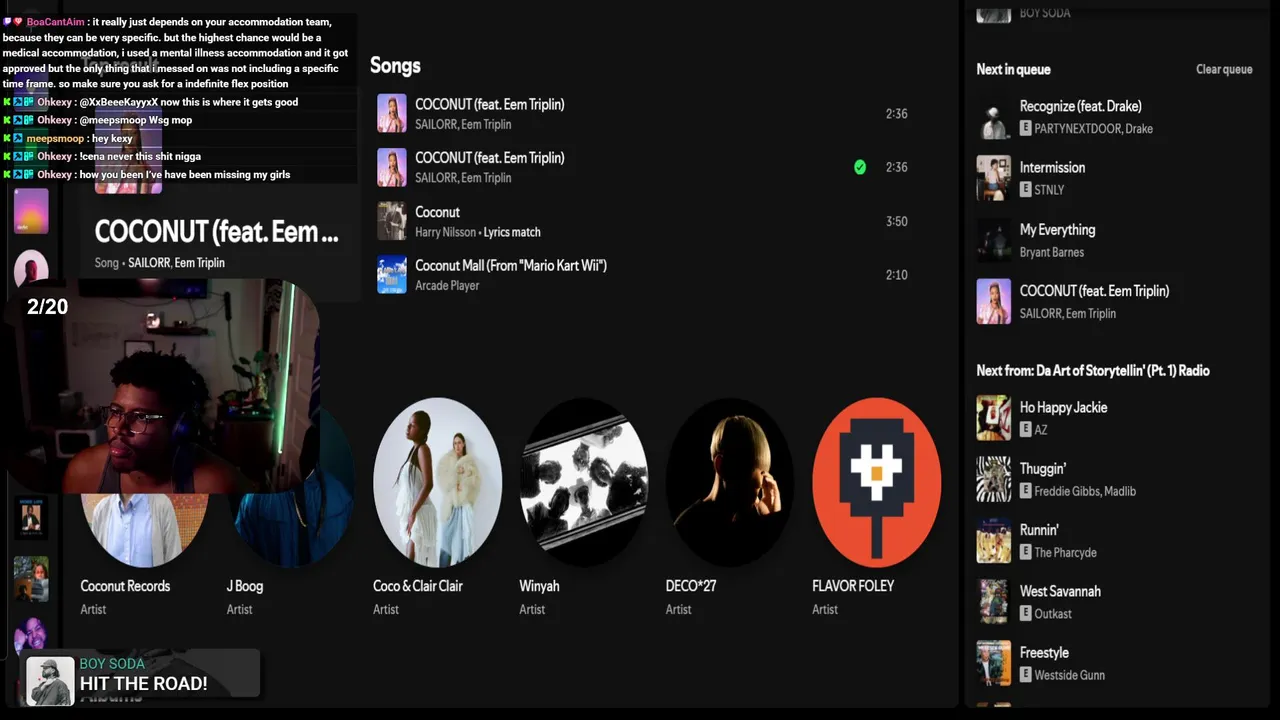Open PARTYNEXTDOOR, Drake artist link

click(1094, 129)
